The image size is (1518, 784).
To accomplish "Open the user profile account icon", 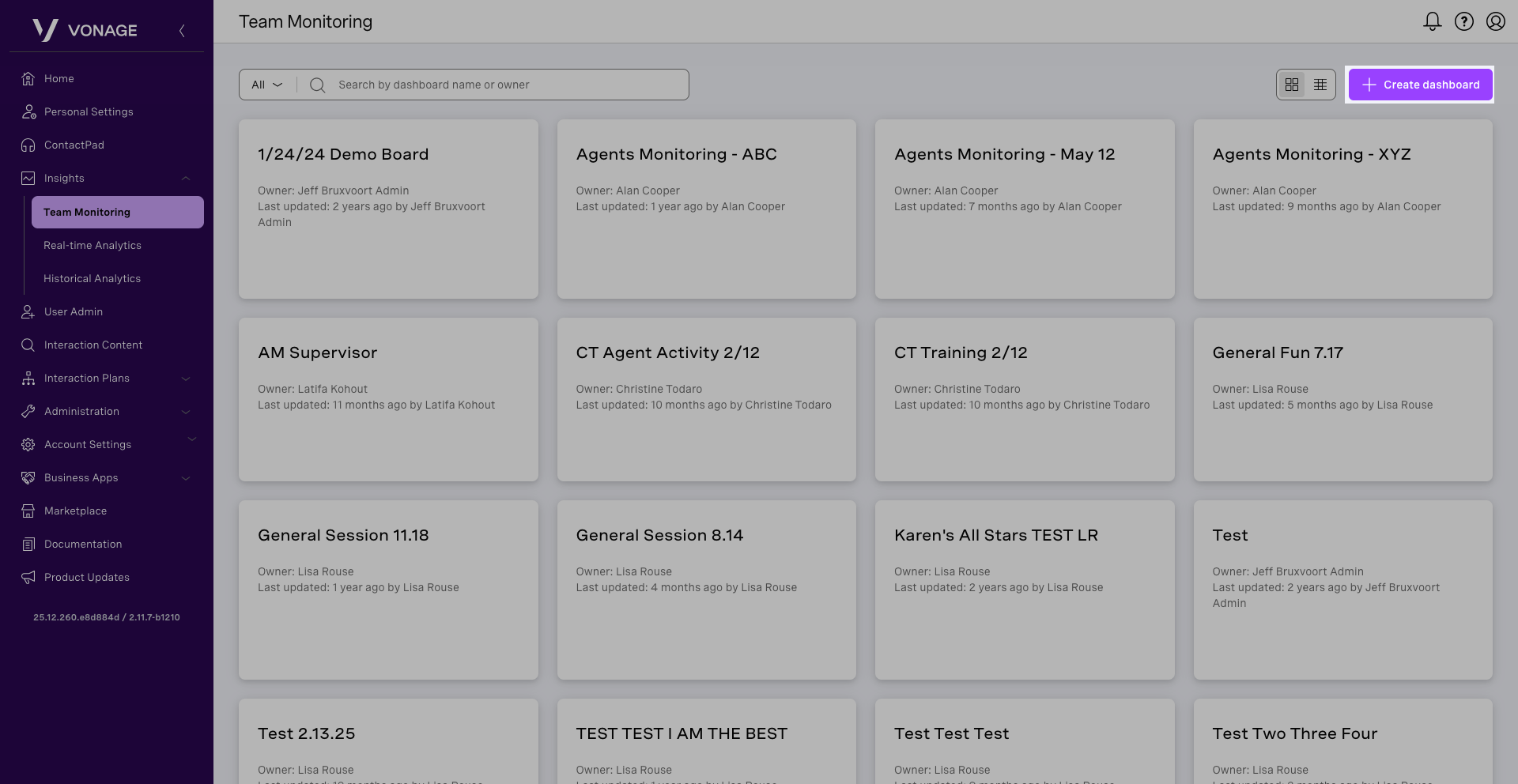I will 1495,21.
